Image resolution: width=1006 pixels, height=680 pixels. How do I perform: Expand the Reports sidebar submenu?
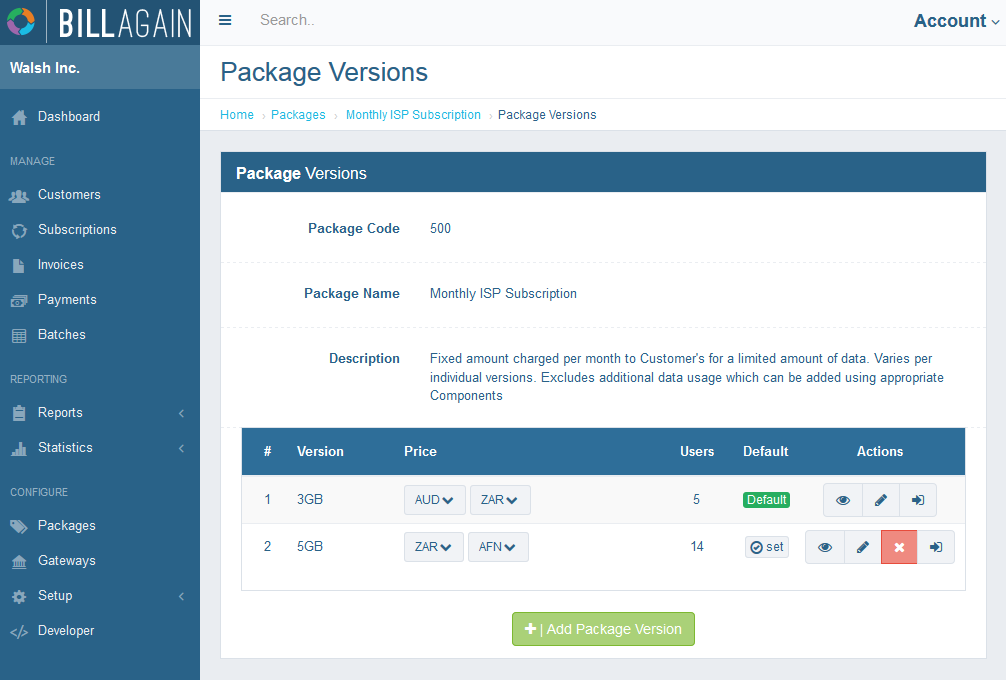(x=100, y=413)
